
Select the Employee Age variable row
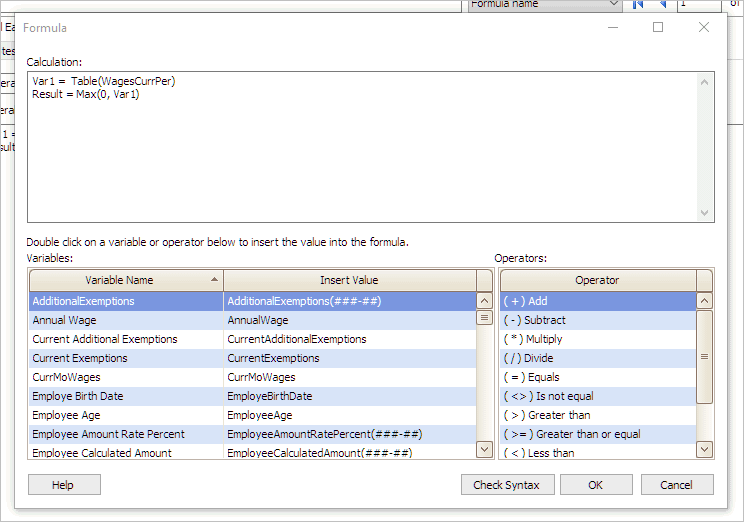click(x=125, y=415)
